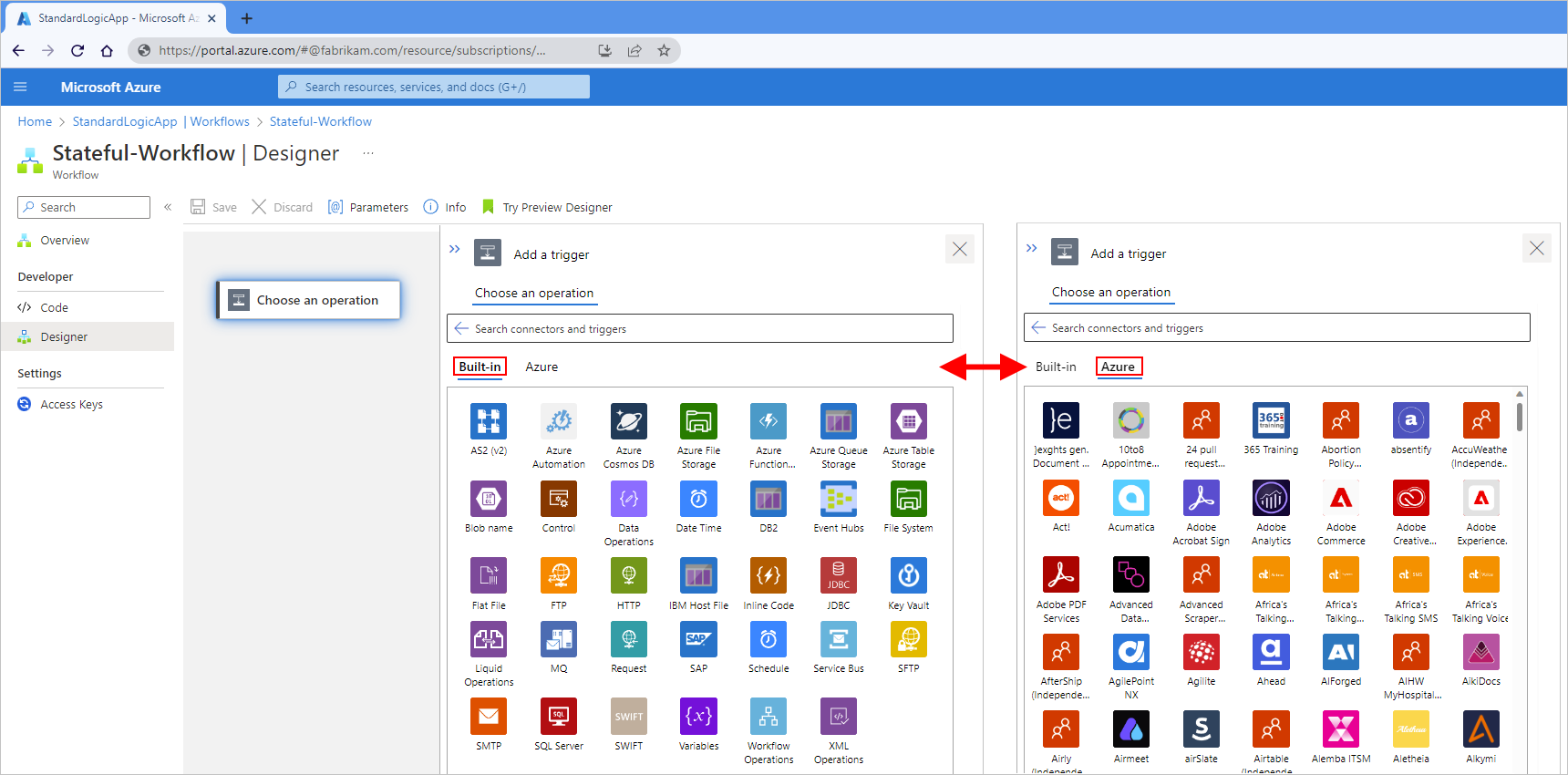Bookmark the page with the star icon
Image resolution: width=1568 pixels, height=775 pixels.
664,50
